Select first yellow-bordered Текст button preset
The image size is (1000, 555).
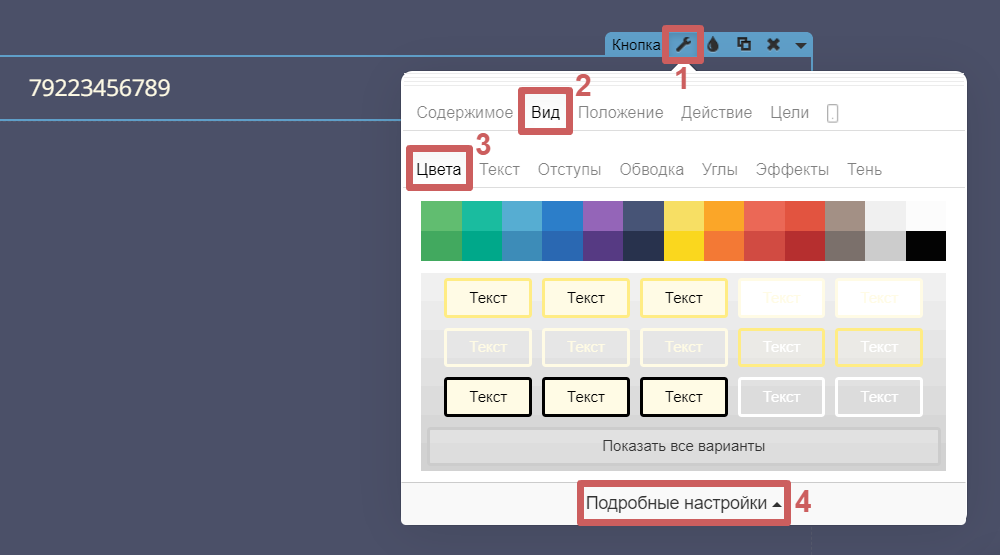(488, 297)
